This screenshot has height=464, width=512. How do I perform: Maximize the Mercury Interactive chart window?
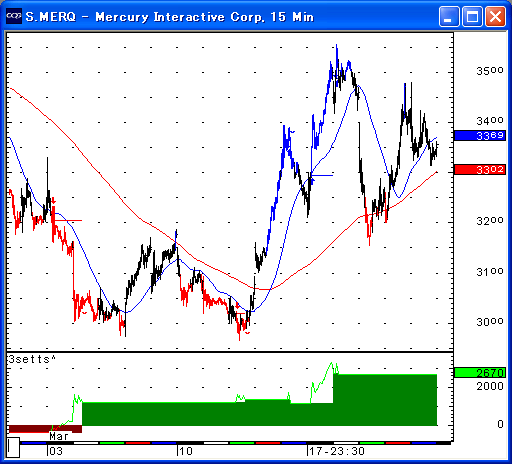472,16
